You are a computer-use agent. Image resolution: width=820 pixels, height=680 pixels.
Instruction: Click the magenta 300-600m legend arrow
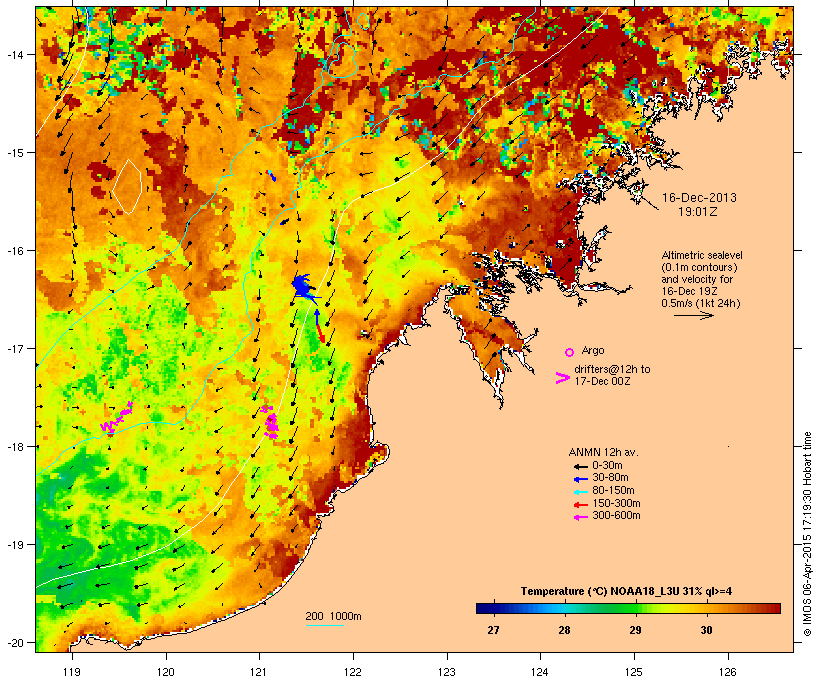[581, 517]
